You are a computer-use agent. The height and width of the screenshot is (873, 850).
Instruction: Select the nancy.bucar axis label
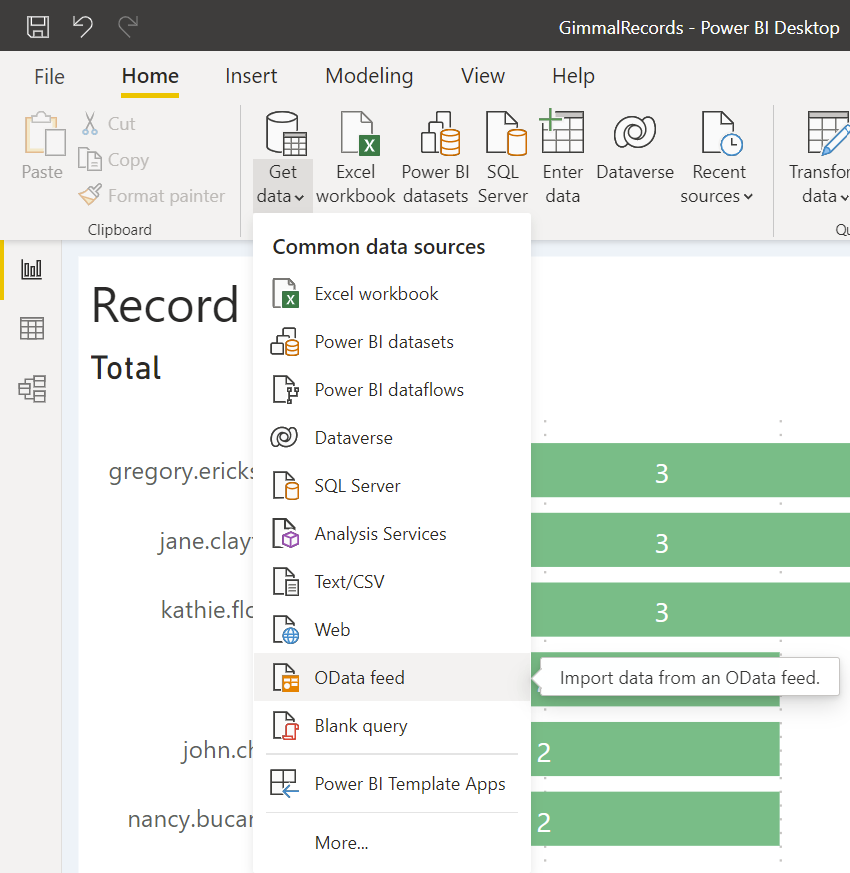(190, 819)
